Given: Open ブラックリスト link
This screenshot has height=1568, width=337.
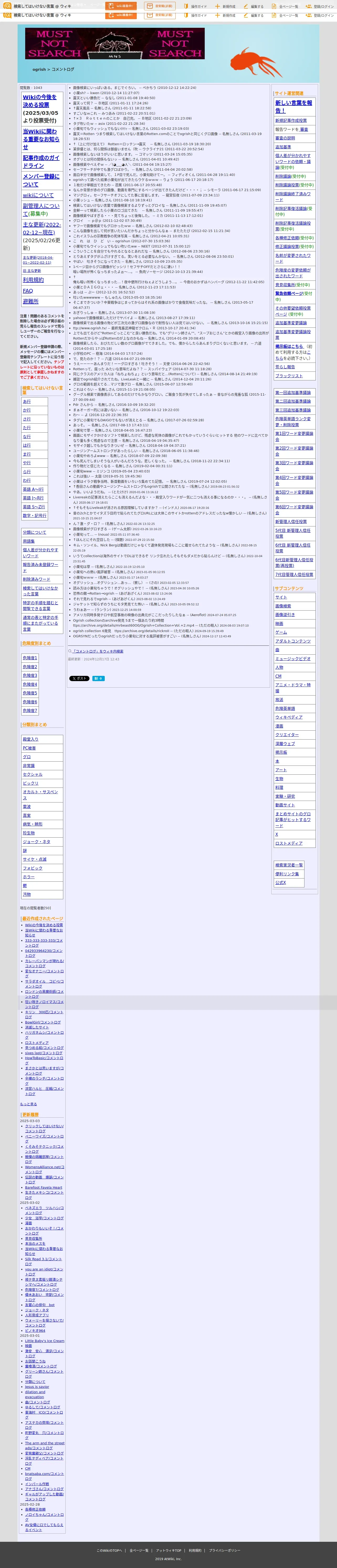Looking at the screenshot, I should [289, 376].
